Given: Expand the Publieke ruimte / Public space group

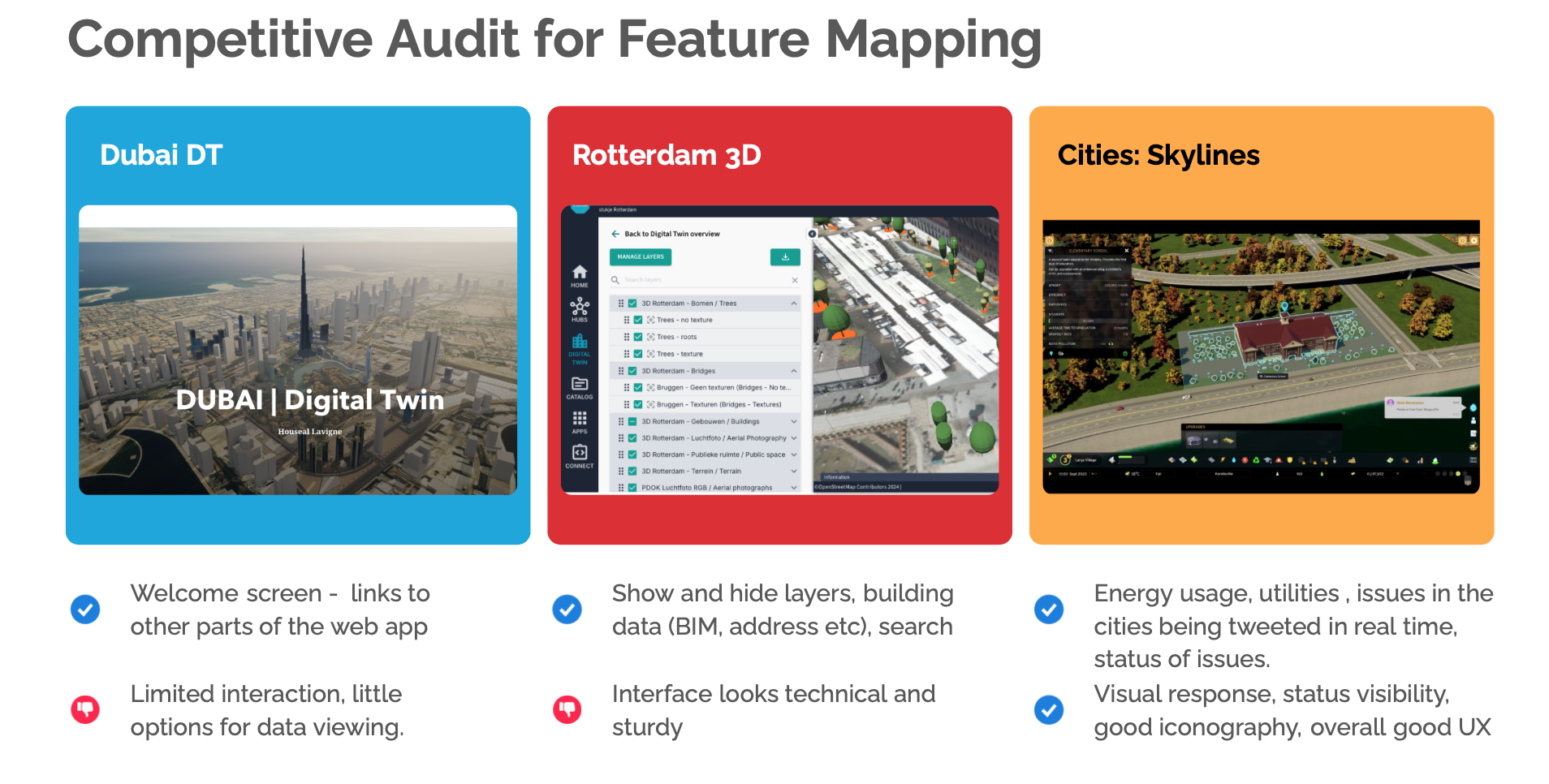Looking at the screenshot, I should pos(793,454).
